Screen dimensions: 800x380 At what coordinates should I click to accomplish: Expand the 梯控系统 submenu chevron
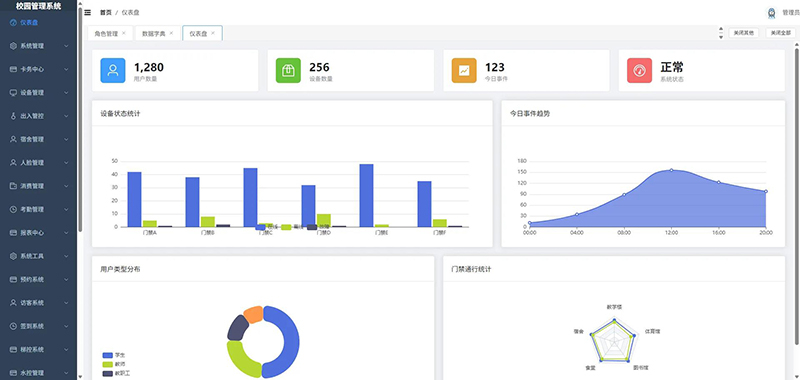(x=66, y=350)
